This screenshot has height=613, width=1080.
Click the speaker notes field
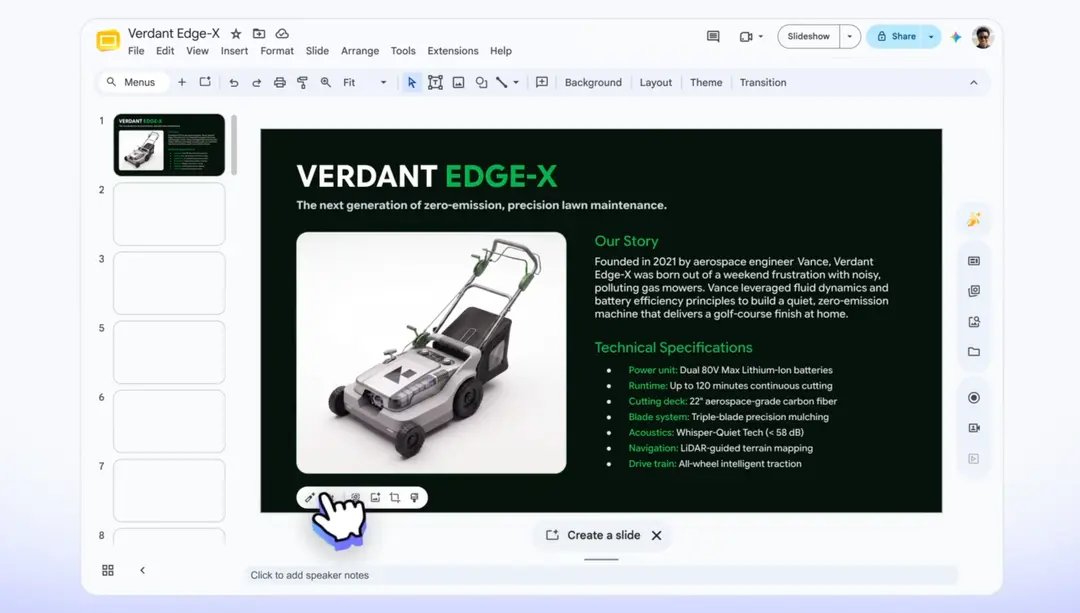(601, 575)
